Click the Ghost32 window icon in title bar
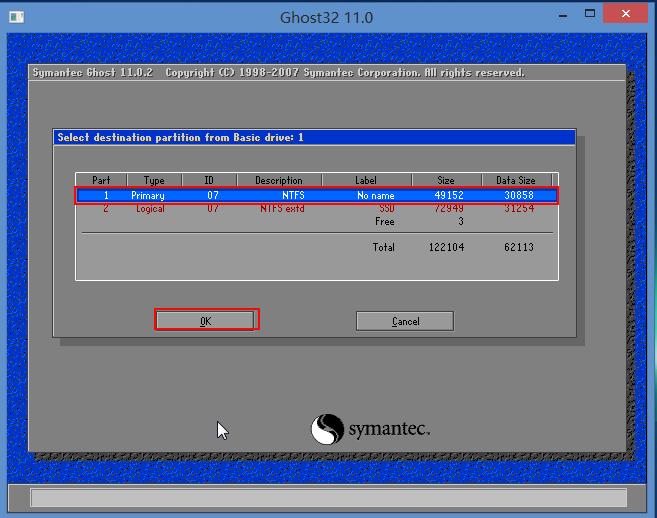Image resolution: width=657 pixels, height=518 pixels. click(16, 17)
